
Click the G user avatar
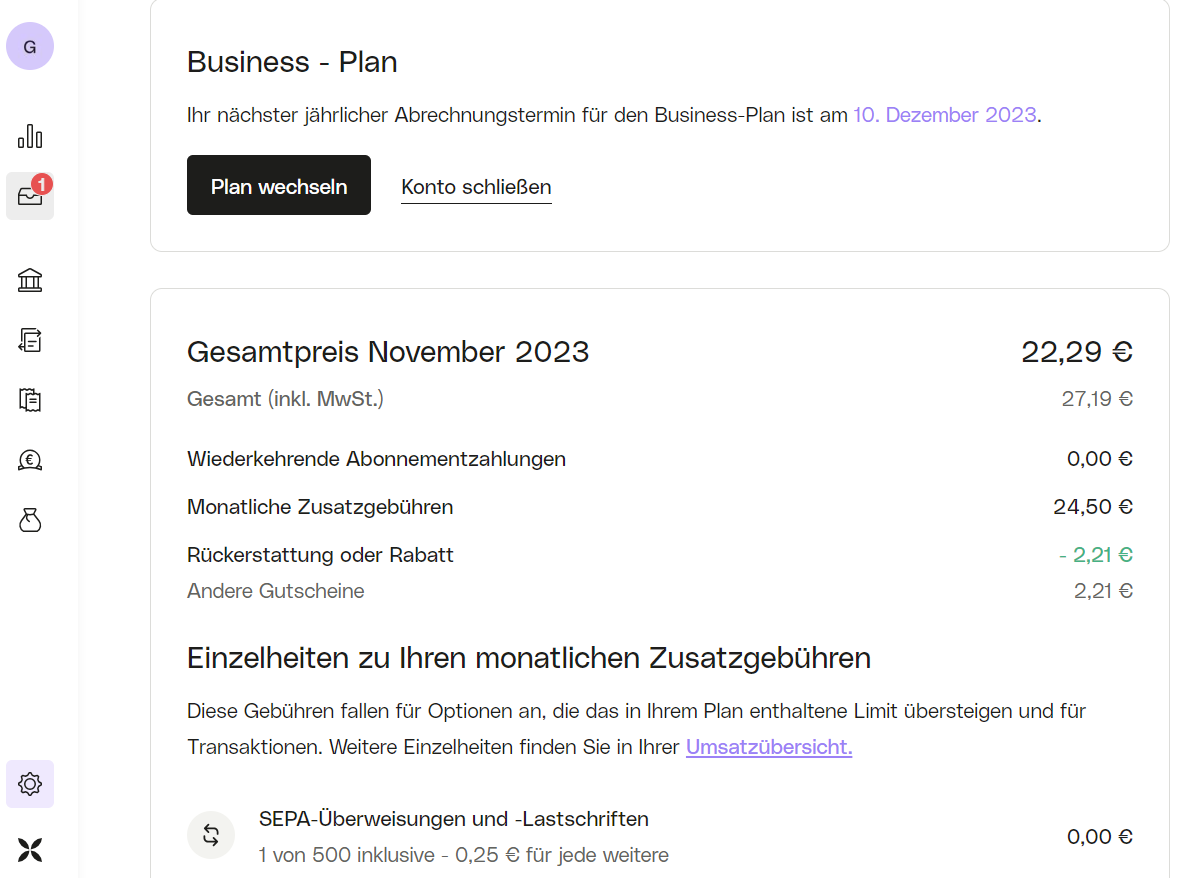click(x=30, y=47)
